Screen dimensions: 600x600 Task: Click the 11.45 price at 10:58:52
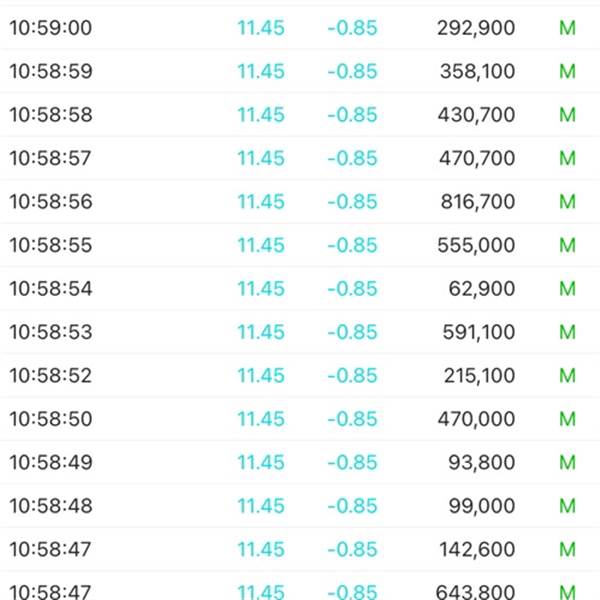click(261, 375)
